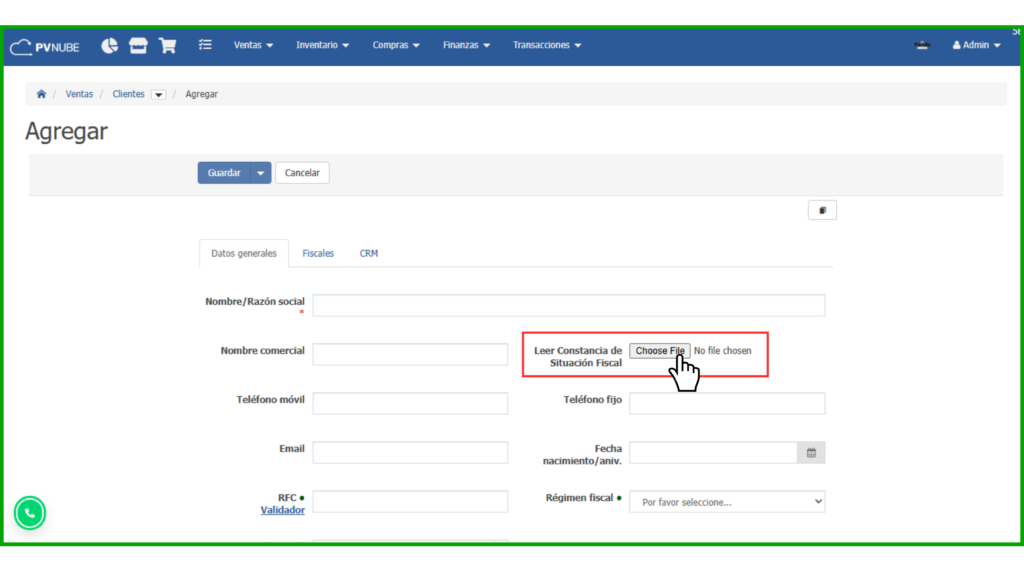Click the Nombre/Razón social input field
1024x576 pixels.
pos(568,305)
